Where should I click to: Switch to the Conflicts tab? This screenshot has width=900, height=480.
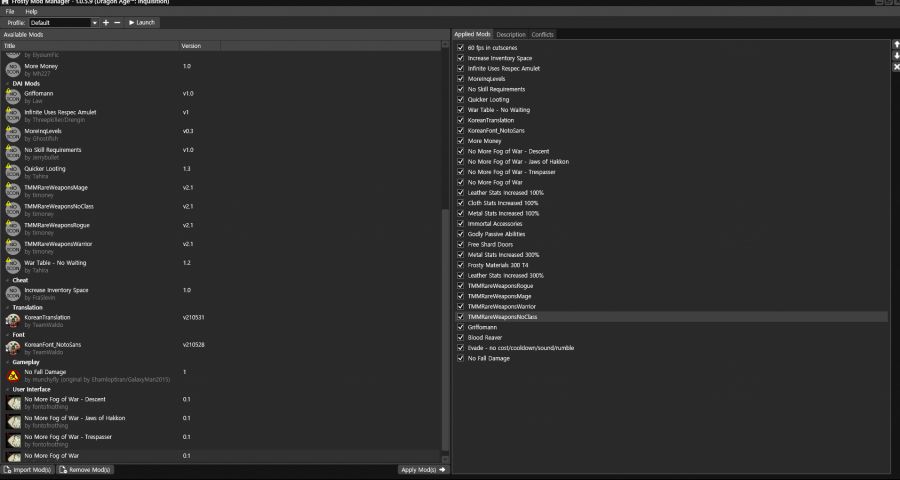pos(542,35)
